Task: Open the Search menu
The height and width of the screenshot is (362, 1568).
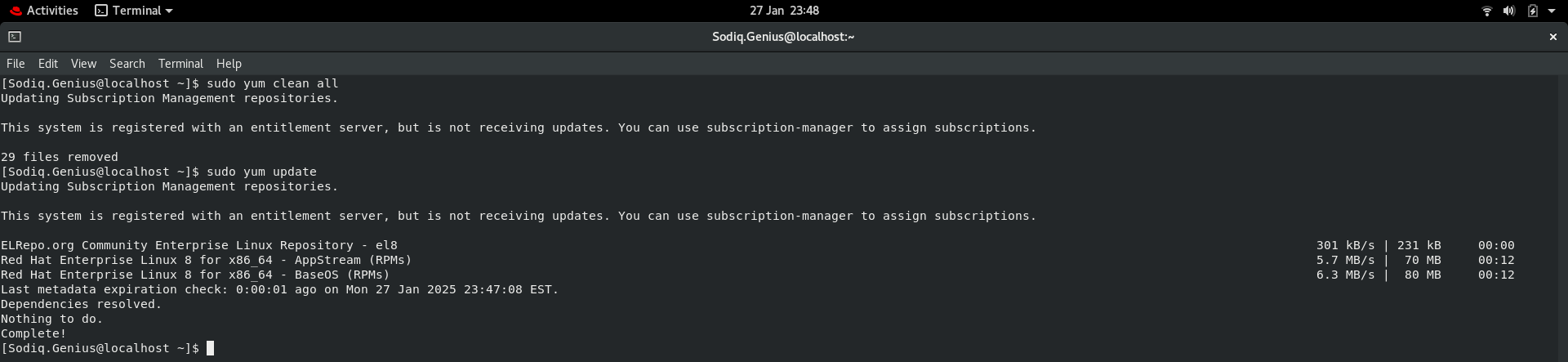Action: [127, 64]
